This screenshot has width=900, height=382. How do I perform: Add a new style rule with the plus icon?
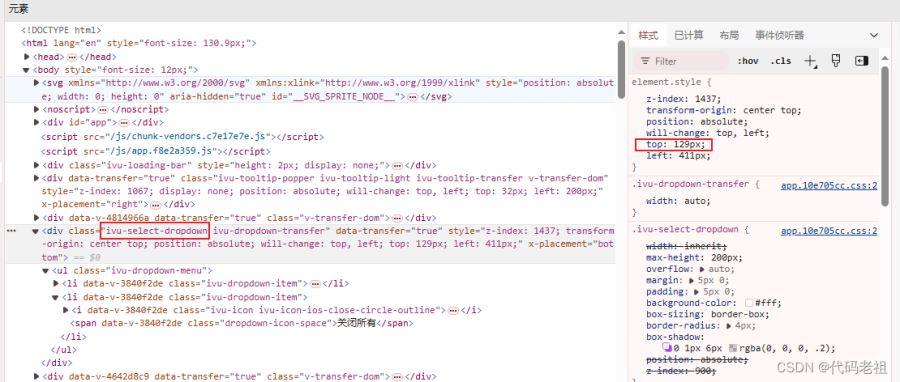(810, 61)
